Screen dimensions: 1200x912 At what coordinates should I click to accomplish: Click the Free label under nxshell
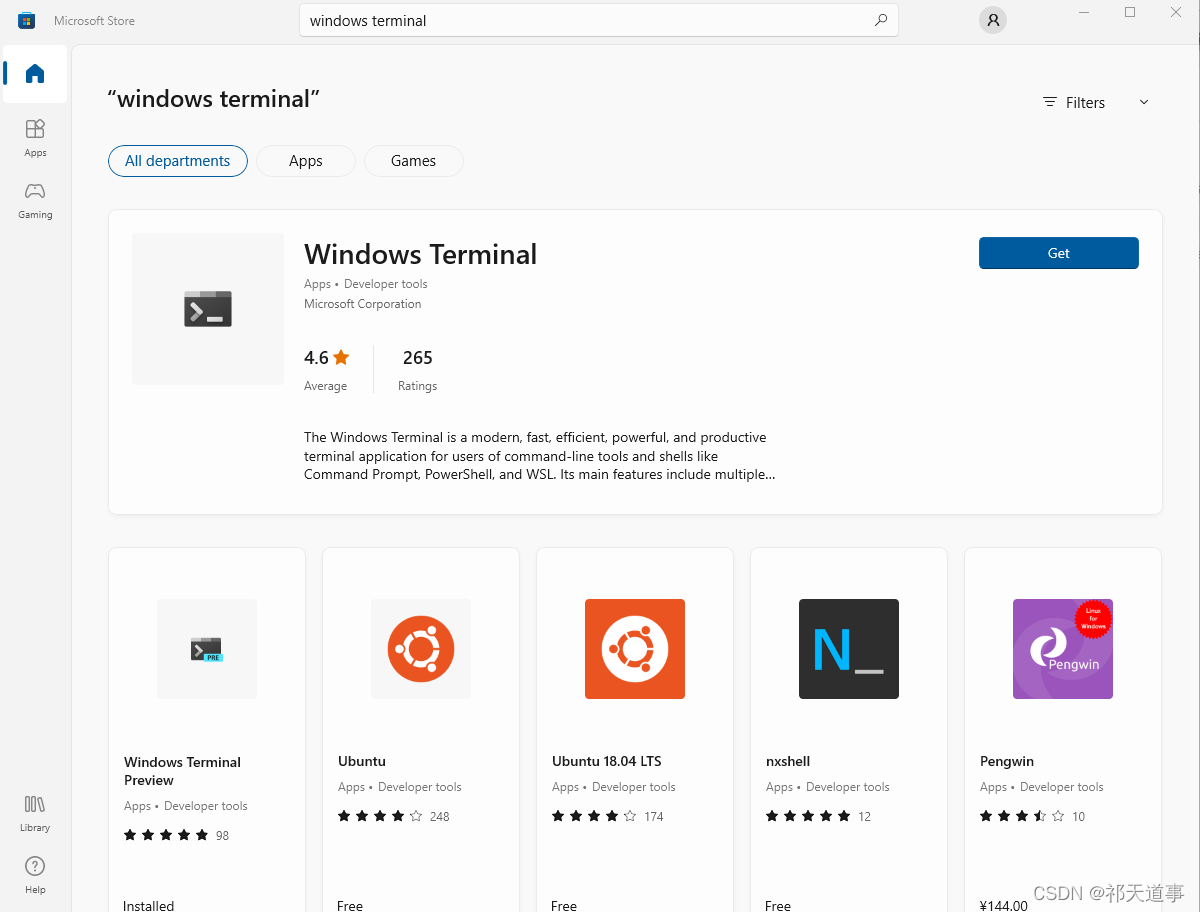[778, 905]
